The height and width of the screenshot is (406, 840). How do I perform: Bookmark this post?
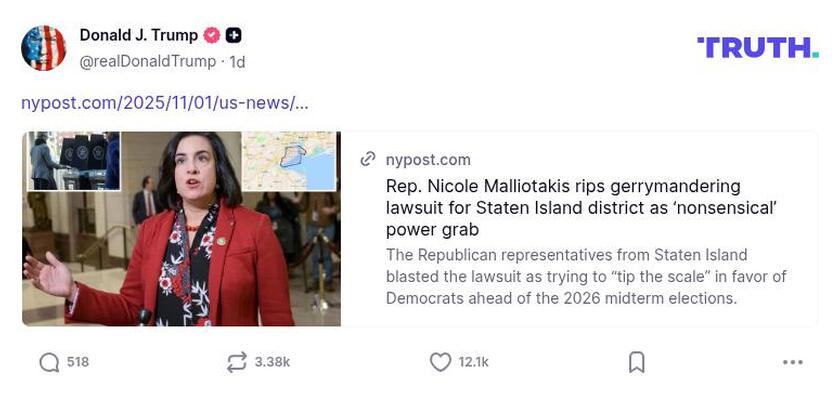coord(636,362)
